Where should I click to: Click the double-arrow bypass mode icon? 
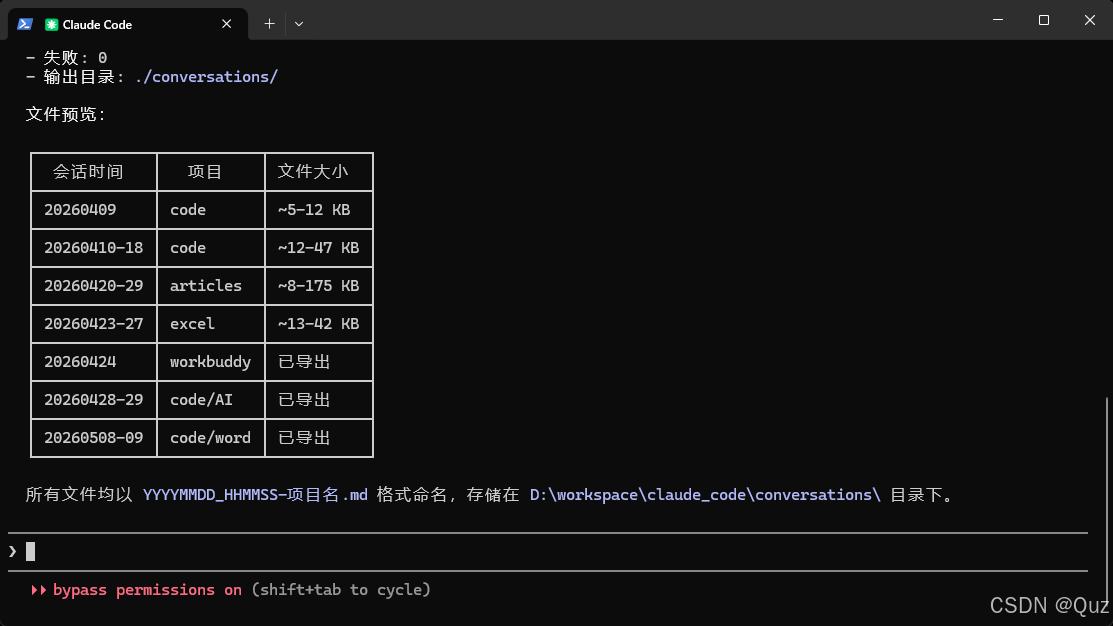coord(38,591)
